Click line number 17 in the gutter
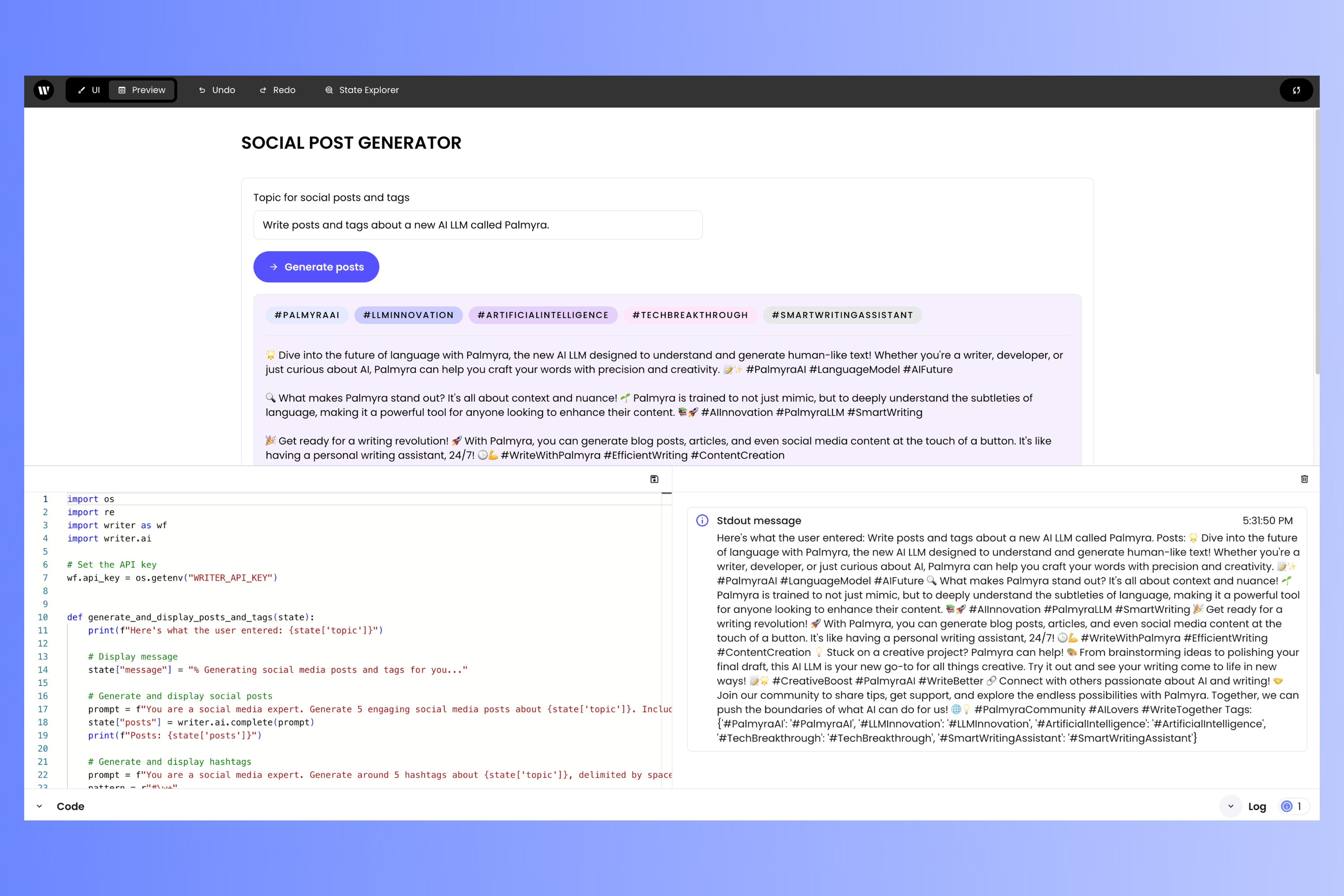The image size is (1344, 896). pyautogui.click(x=43, y=710)
